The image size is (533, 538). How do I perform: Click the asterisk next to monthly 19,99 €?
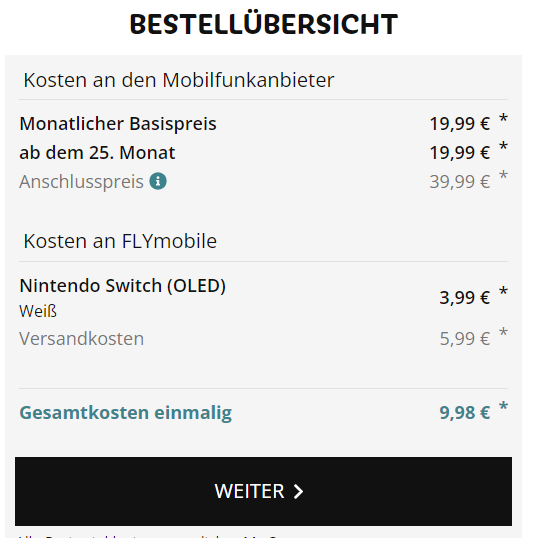coord(503,118)
